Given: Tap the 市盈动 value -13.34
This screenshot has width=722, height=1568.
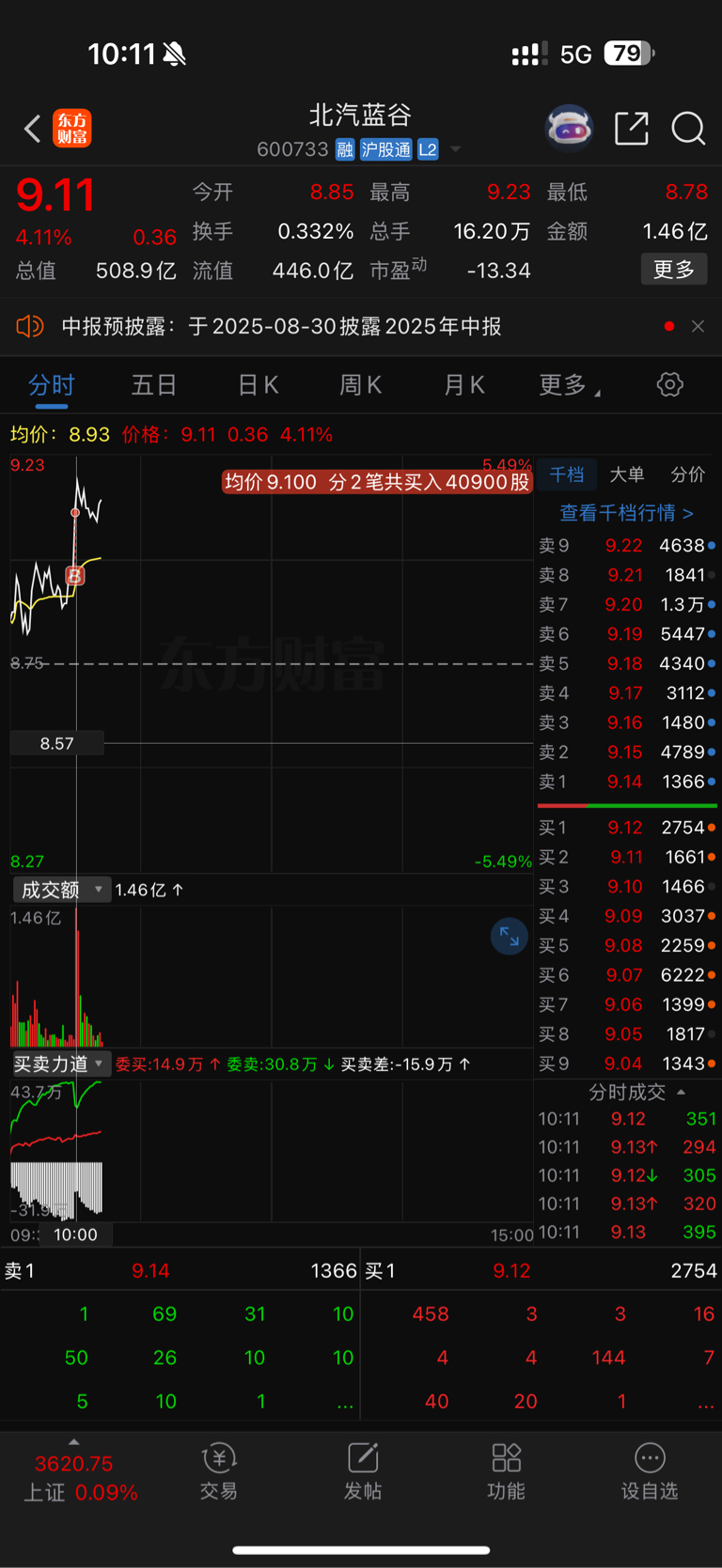Looking at the screenshot, I should pos(498,271).
